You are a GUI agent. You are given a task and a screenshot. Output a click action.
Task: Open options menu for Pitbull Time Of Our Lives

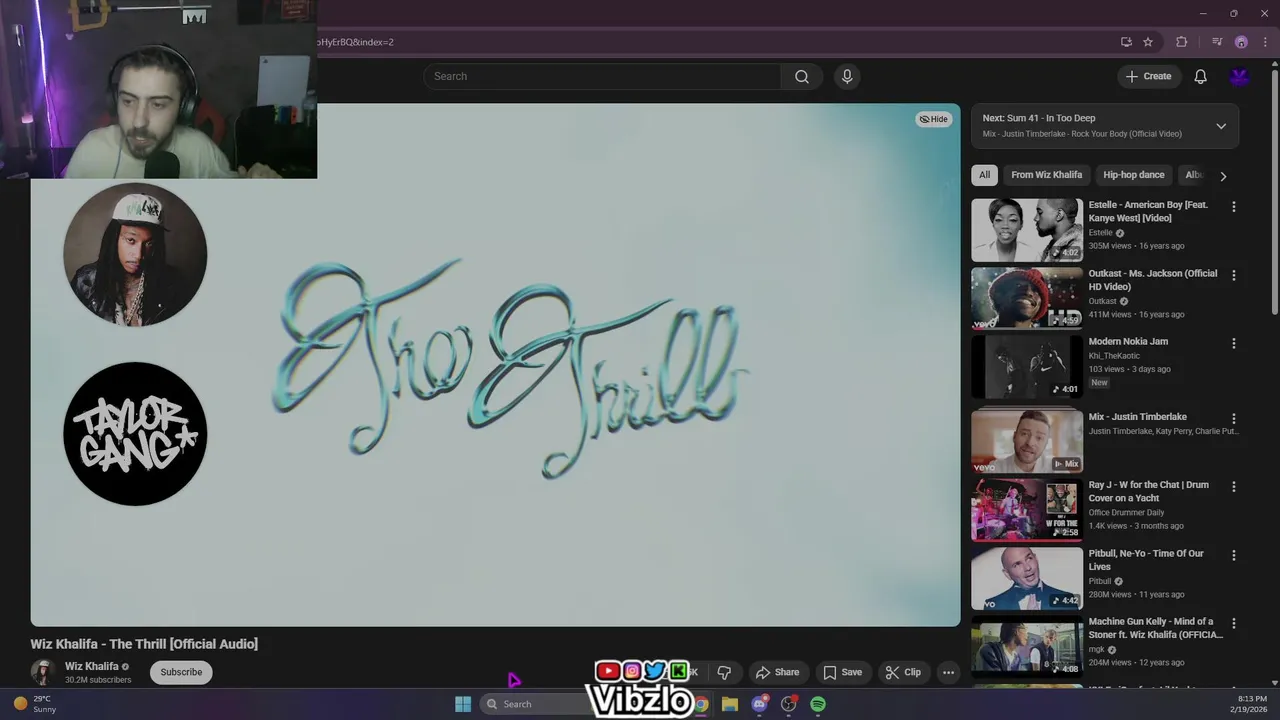(x=1233, y=555)
